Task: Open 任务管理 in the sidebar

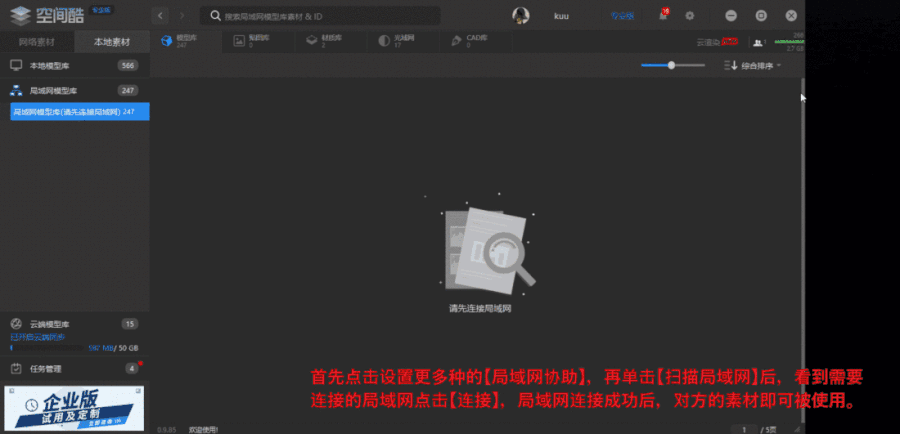Action: pos(75,369)
